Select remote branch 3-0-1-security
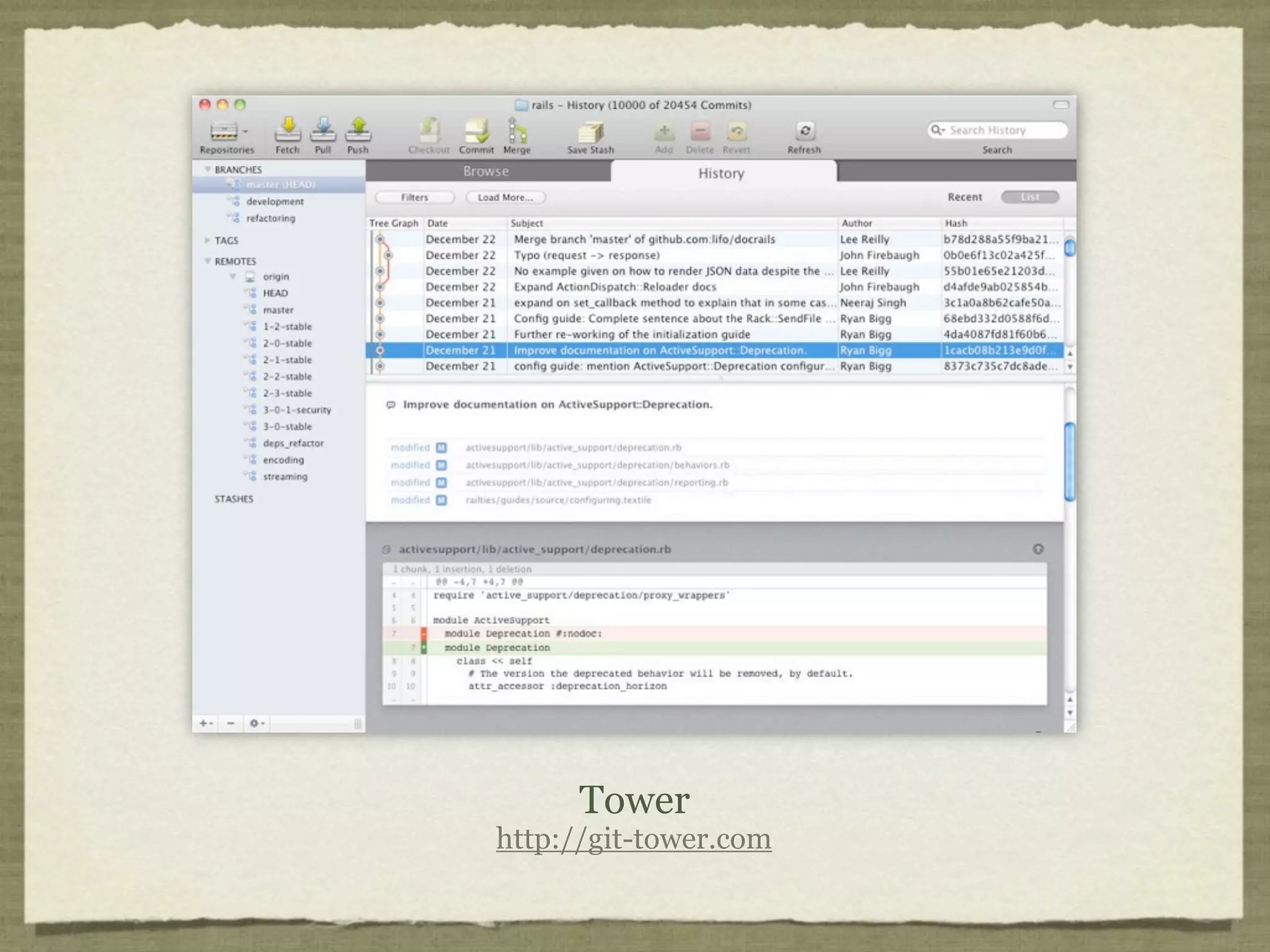 tap(297, 410)
